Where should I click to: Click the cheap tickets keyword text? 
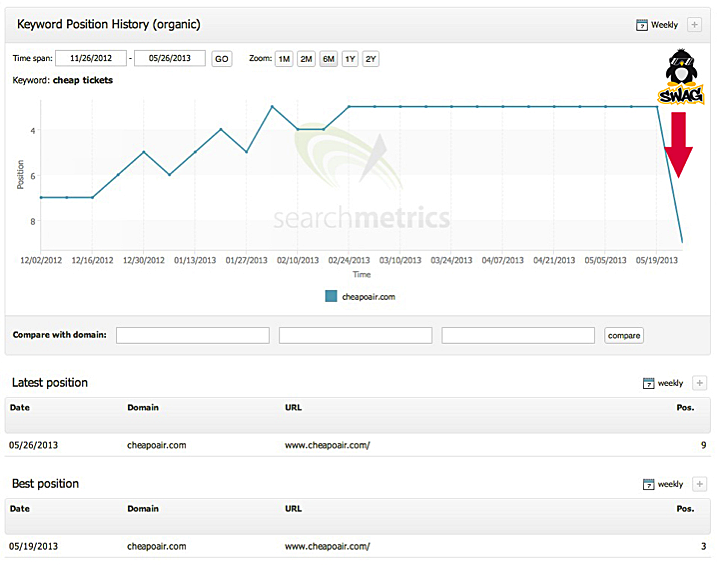click(83, 80)
